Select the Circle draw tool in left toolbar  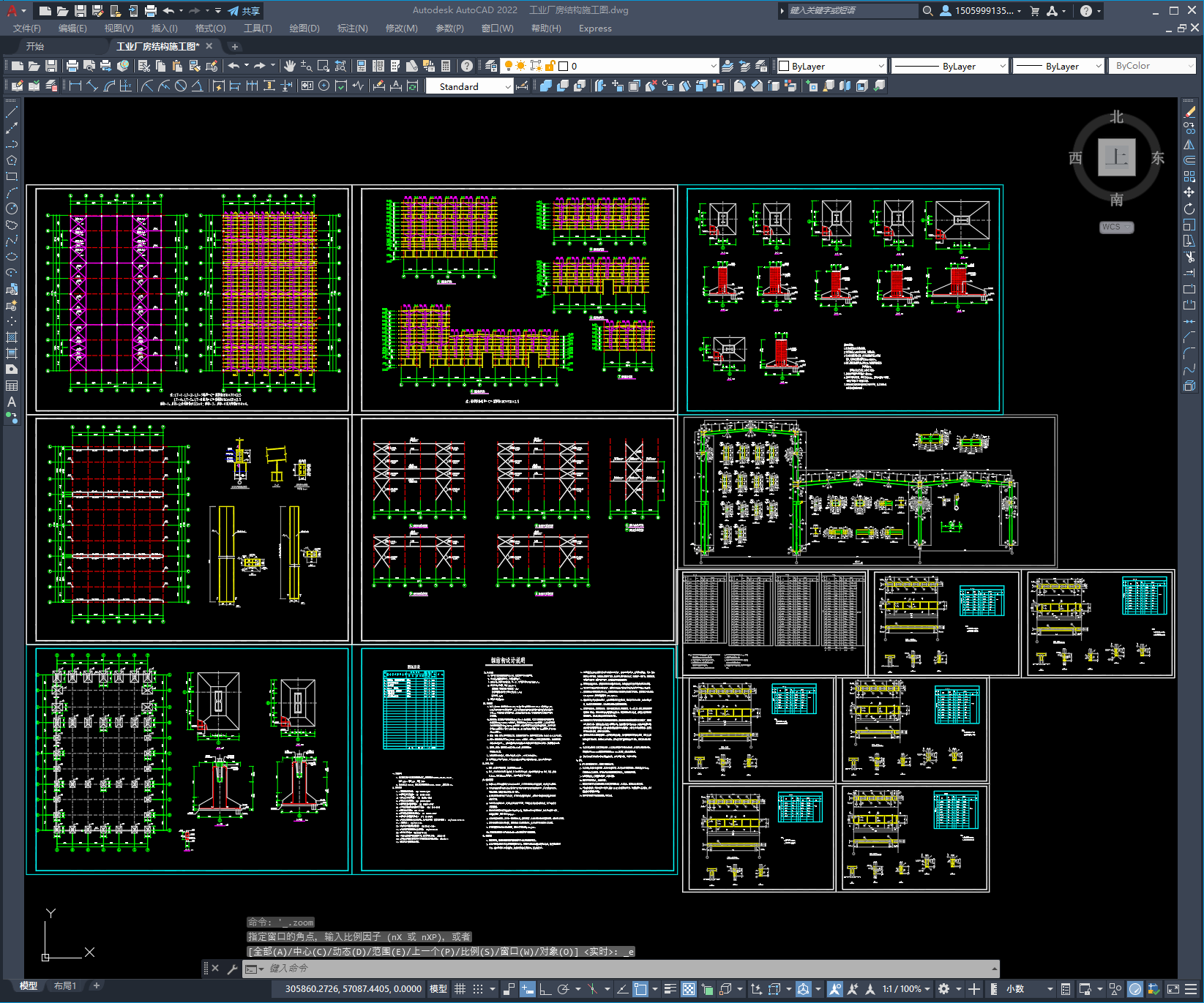coord(12,209)
